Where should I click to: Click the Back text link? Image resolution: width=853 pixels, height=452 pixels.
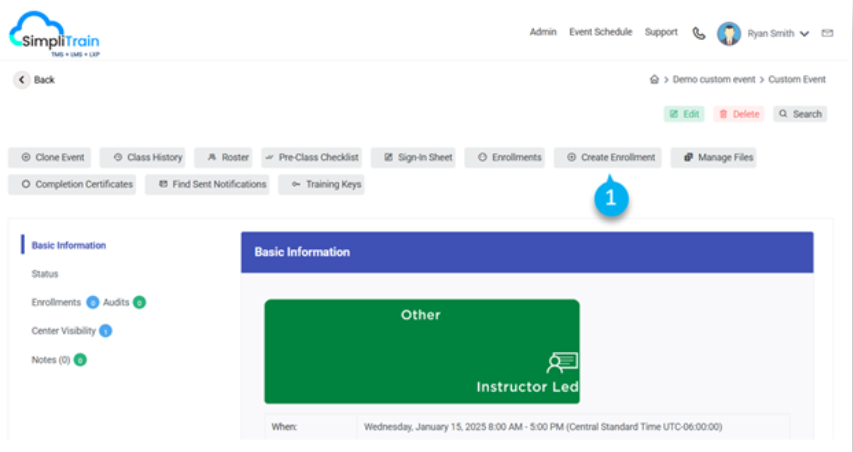click(44, 80)
